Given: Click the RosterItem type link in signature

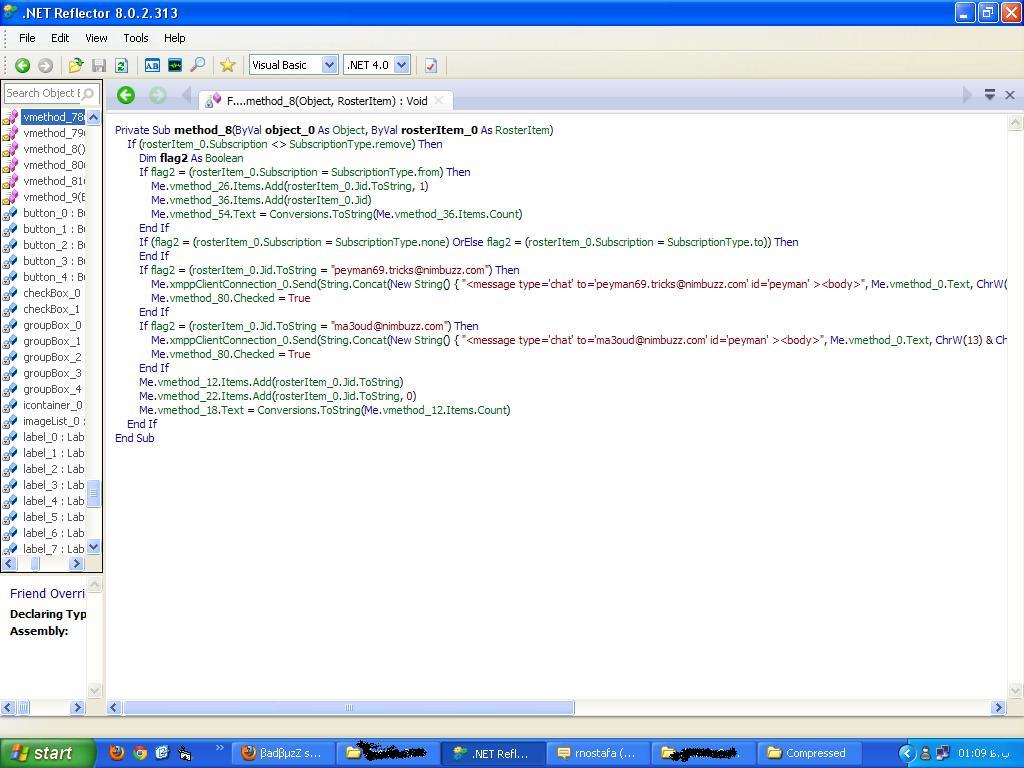Looking at the screenshot, I should pyautogui.click(x=522, y=130).
